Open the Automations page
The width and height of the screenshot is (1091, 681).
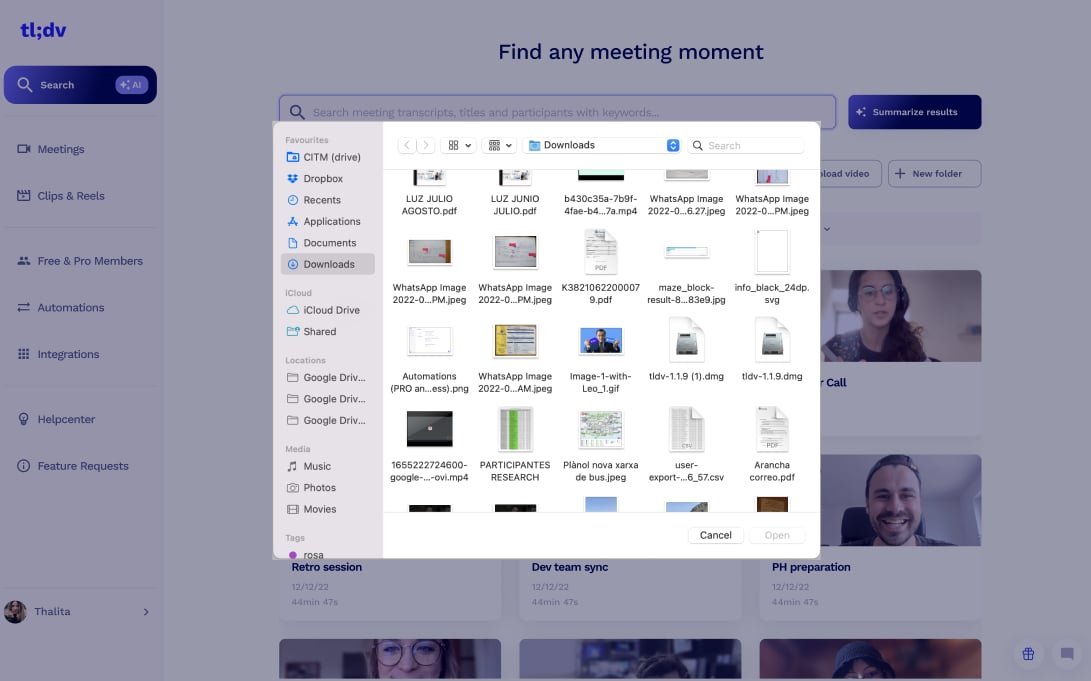point(61,307)
